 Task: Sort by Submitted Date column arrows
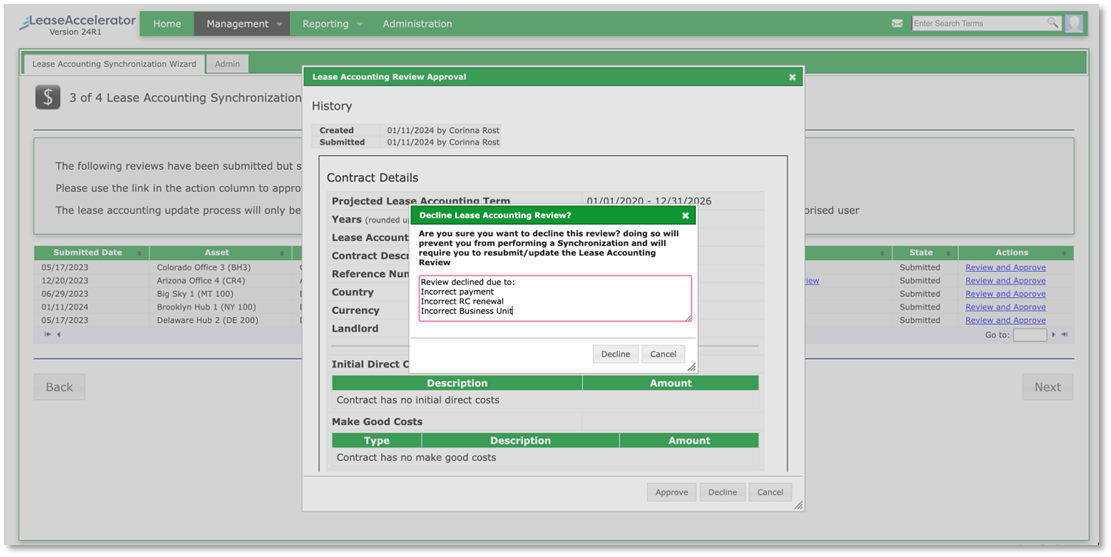(139, 253)
